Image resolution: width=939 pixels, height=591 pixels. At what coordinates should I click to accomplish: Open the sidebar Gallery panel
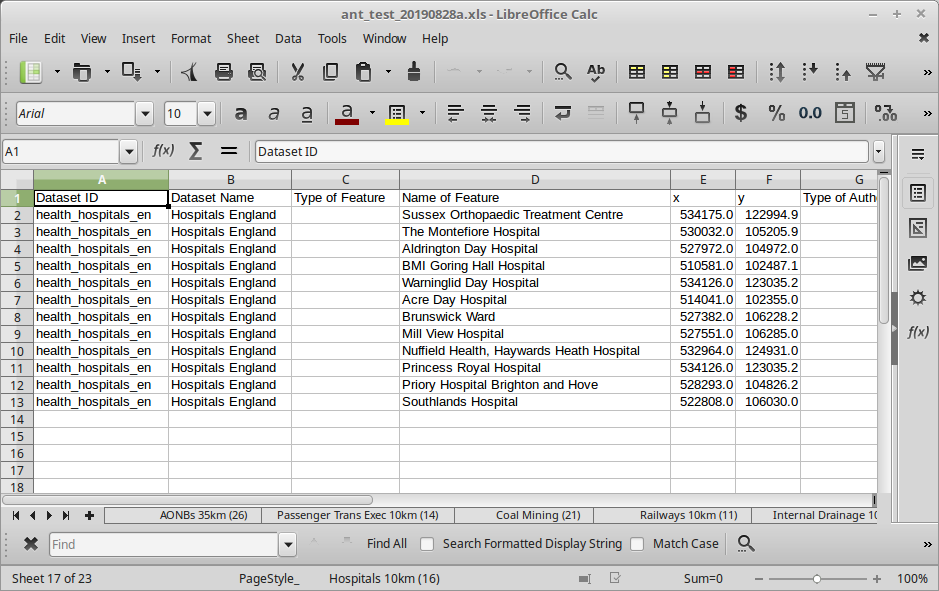[917, 263]
